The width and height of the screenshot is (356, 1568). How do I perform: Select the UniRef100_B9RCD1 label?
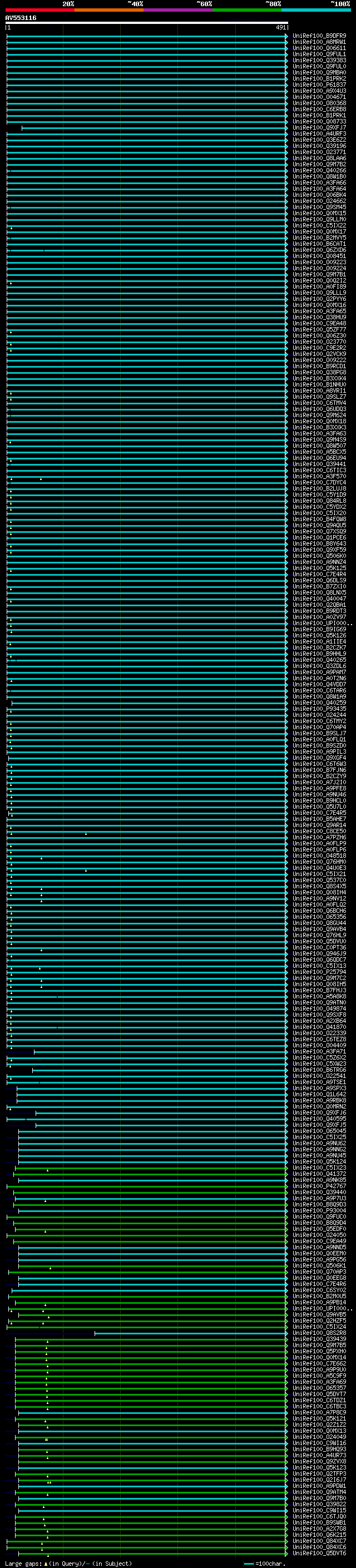click(x=319, y=367)
